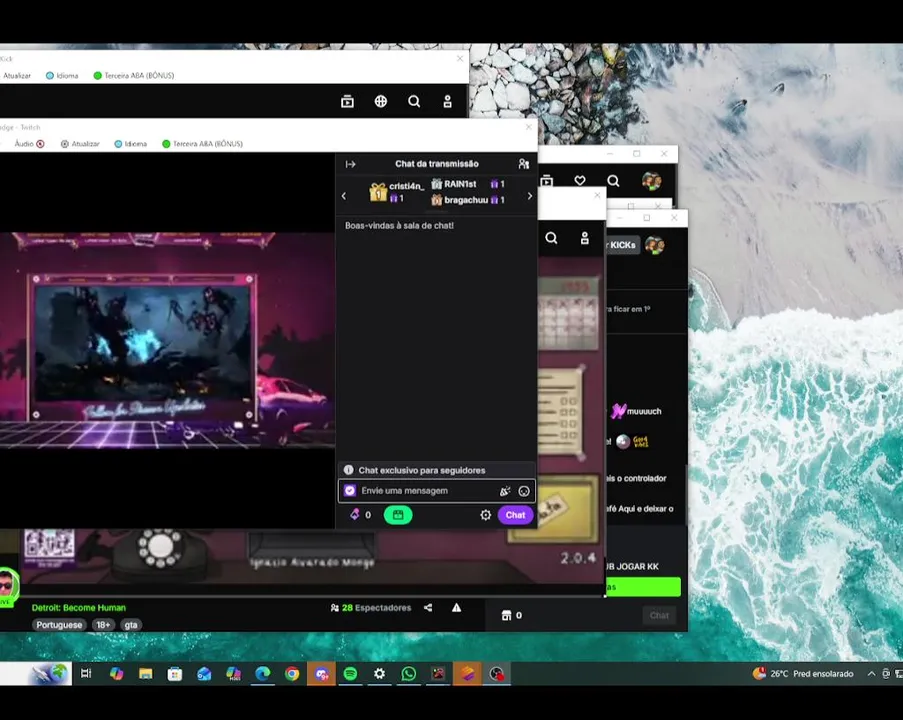Show next gift leaderboard entries in chat
This screenshot has height=720, width=903.
[x=530, y=196]
